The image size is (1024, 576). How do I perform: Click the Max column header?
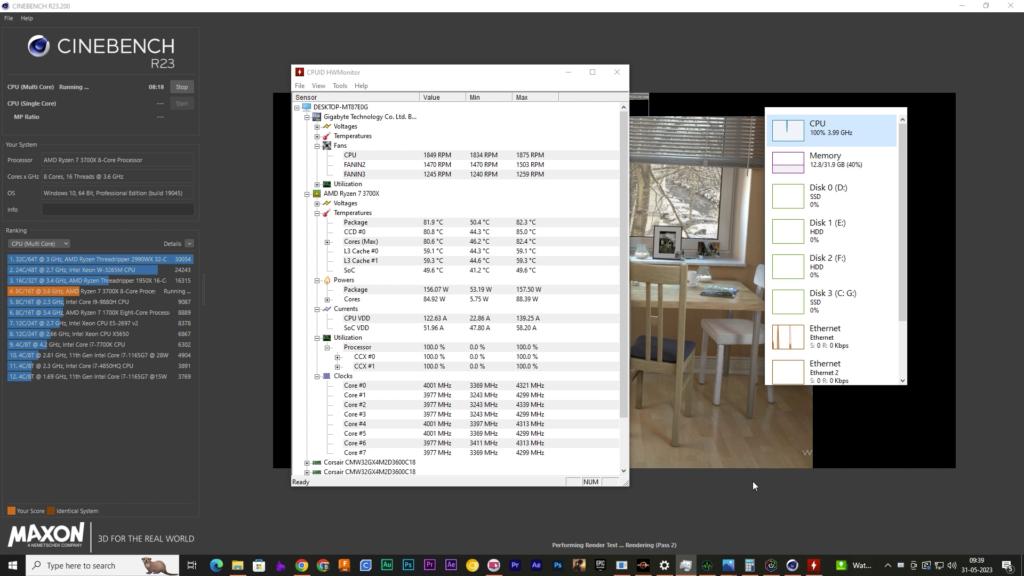click(536, 97)
